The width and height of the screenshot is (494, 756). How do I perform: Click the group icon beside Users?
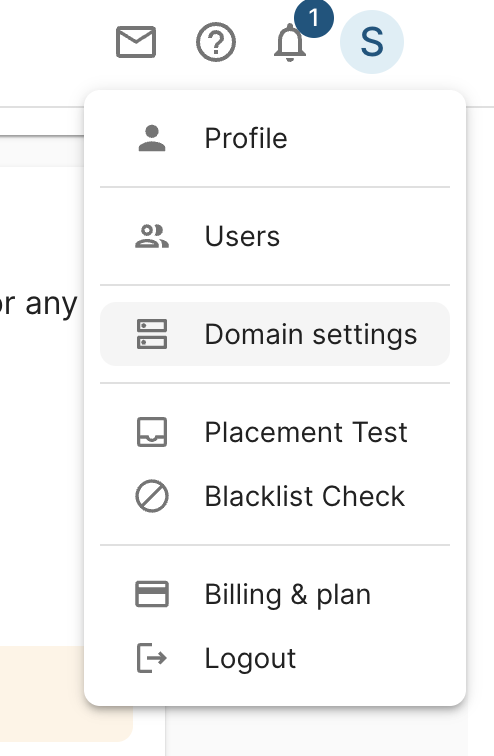(x=152, y=236)
